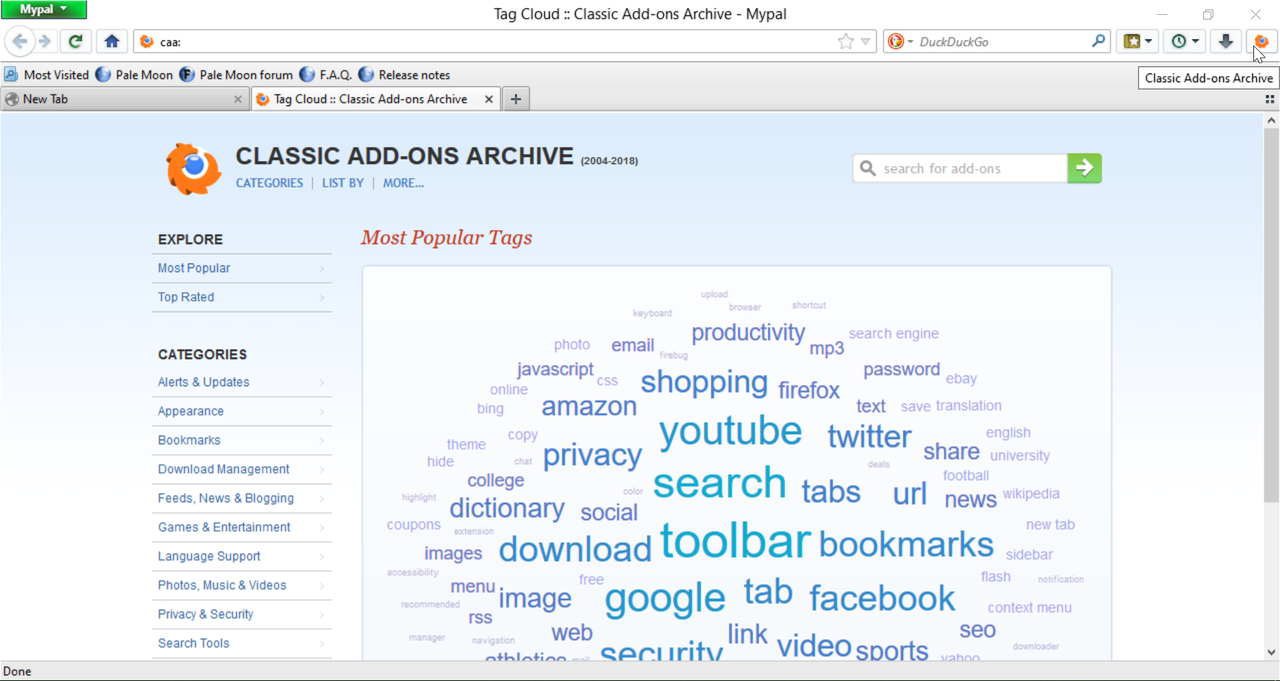Click the Classic Add-ons Archive toolbar icon
The image size is (1280, 681).
pyautogui.click(x=1261, y=42)
